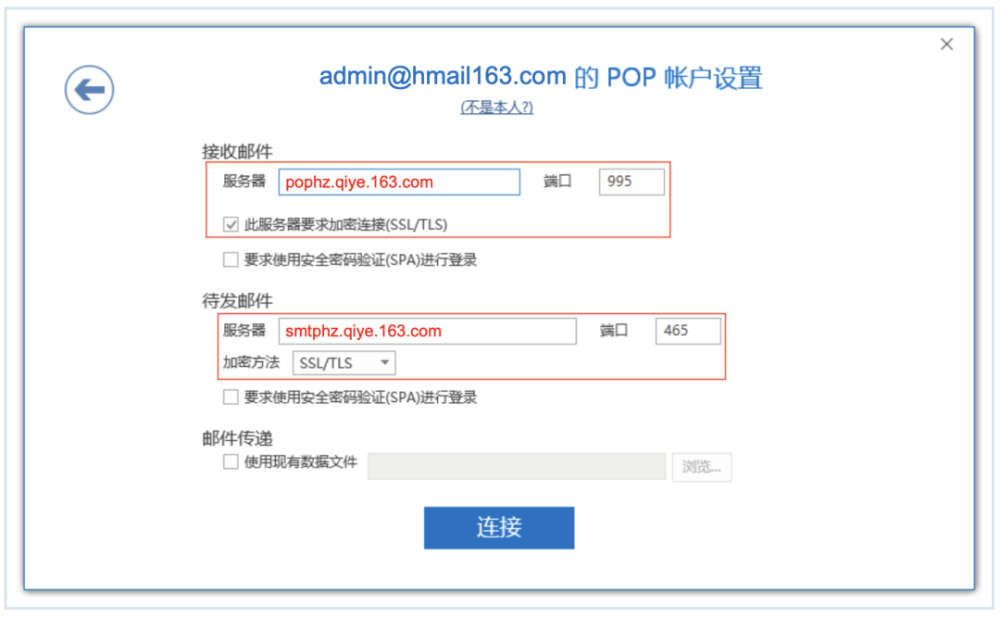Click the blue 连接 button

coord(499,527)
